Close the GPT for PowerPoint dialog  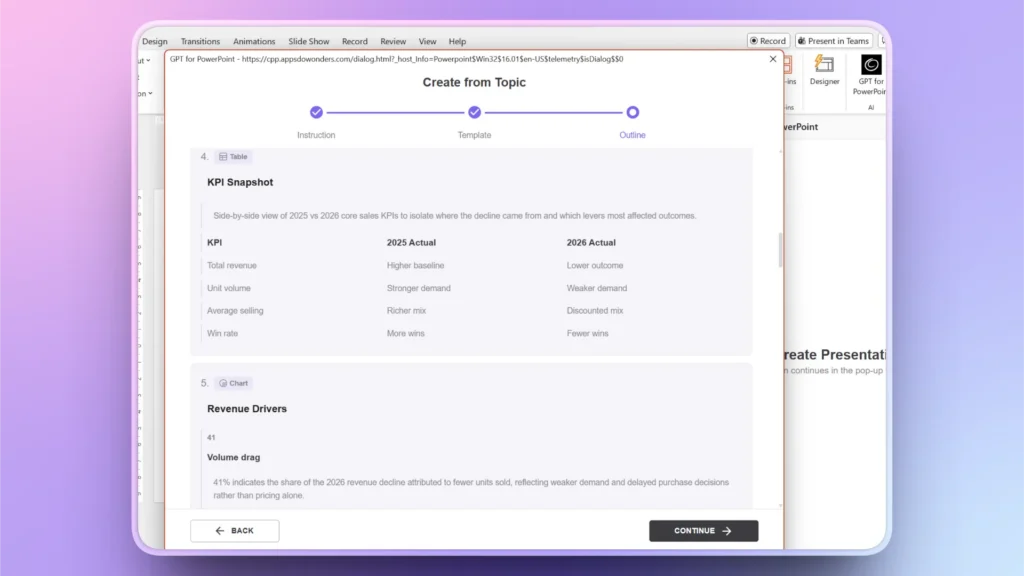tap(773, 59)
